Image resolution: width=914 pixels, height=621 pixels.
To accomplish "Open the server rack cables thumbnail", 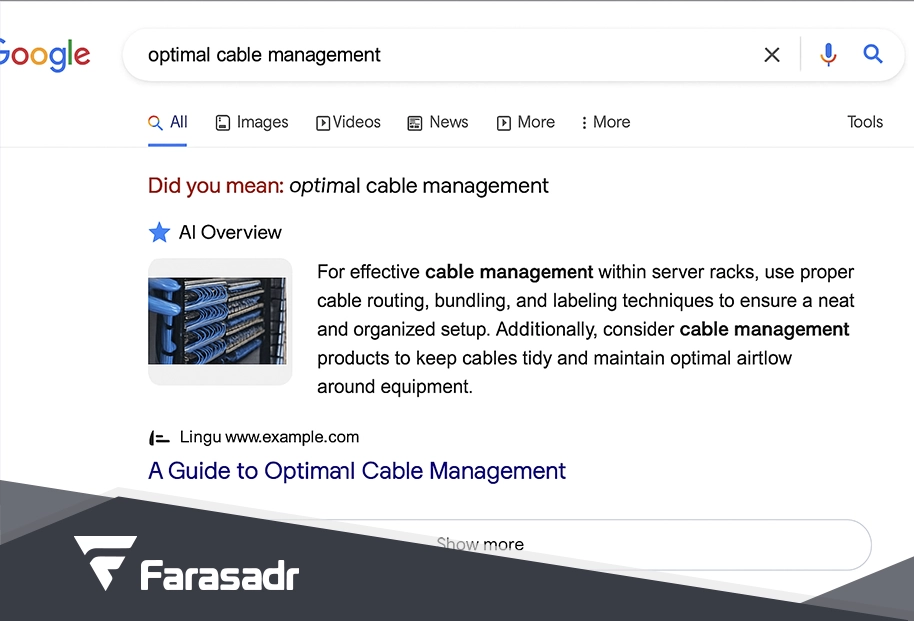I will click(220, 321).
